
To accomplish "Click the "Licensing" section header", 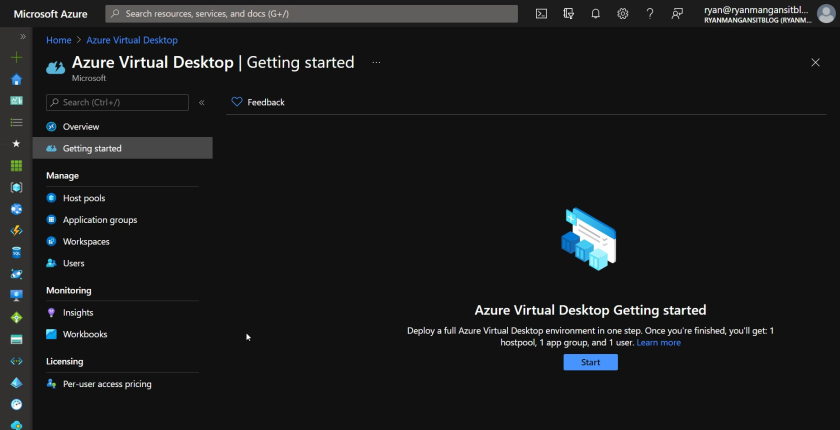I will coord(64,361).
